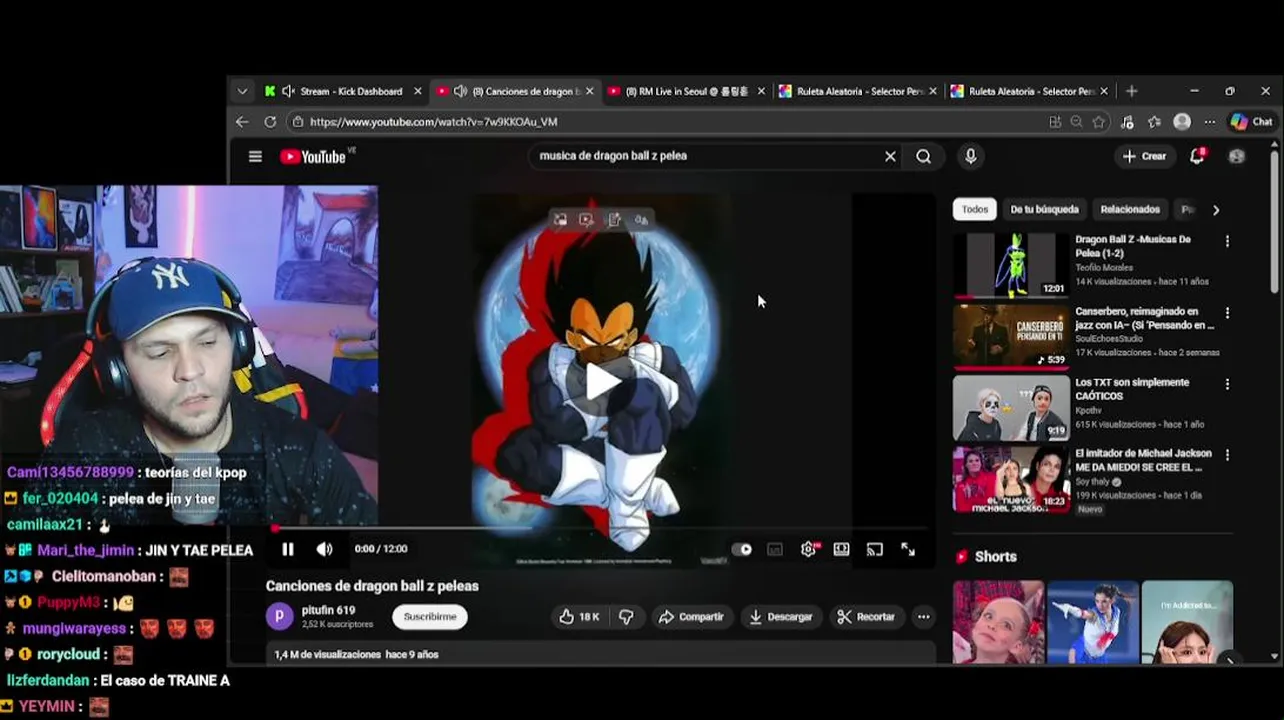Click the Crear button
Image resolution: width=1284 pixels, height=720 pixels.
pos(1144,156)
